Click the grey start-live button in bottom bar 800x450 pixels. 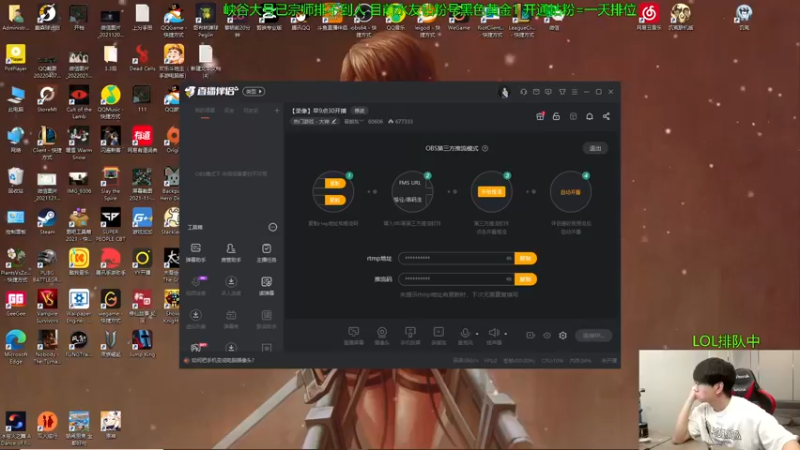[x=593, y=335]
